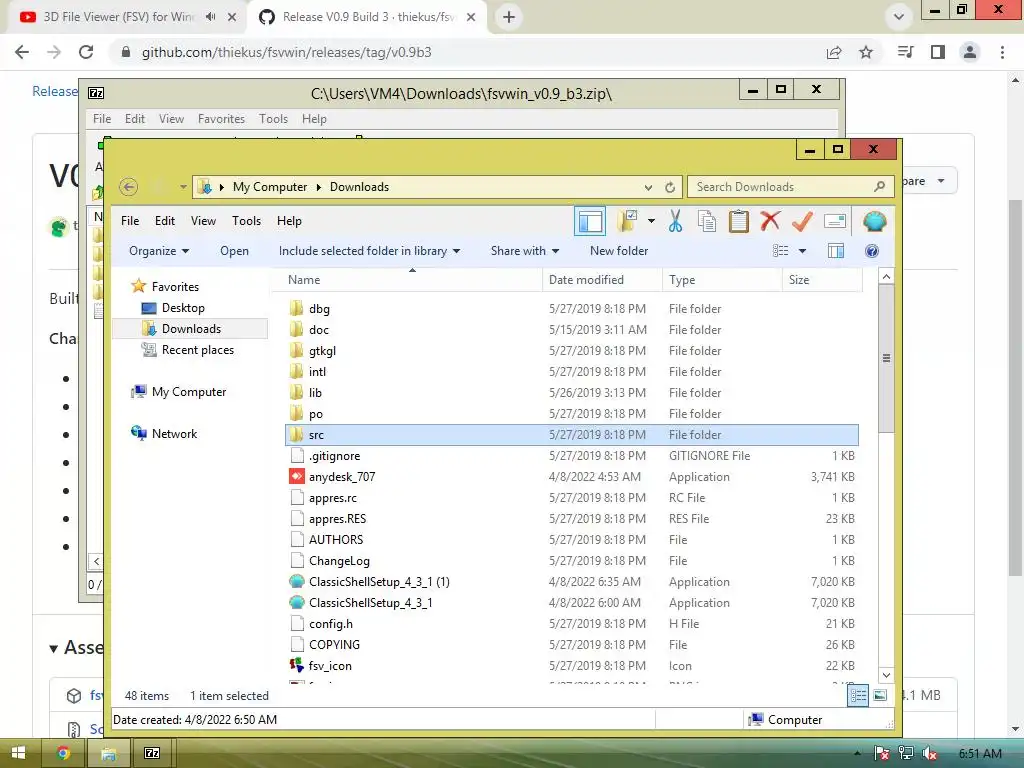Click the network tray icon
The width and height of the screenshot is (1024, 768).
pos(906,754)
